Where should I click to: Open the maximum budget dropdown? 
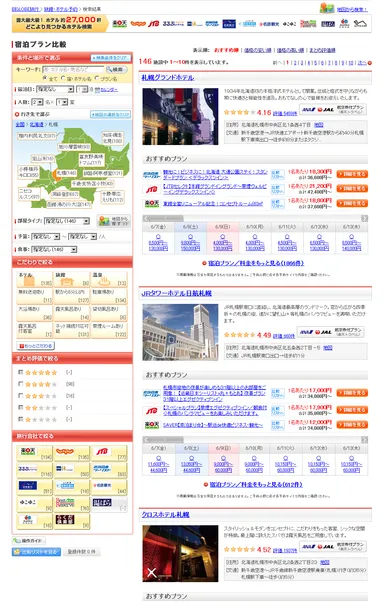[x=82, y=237]
